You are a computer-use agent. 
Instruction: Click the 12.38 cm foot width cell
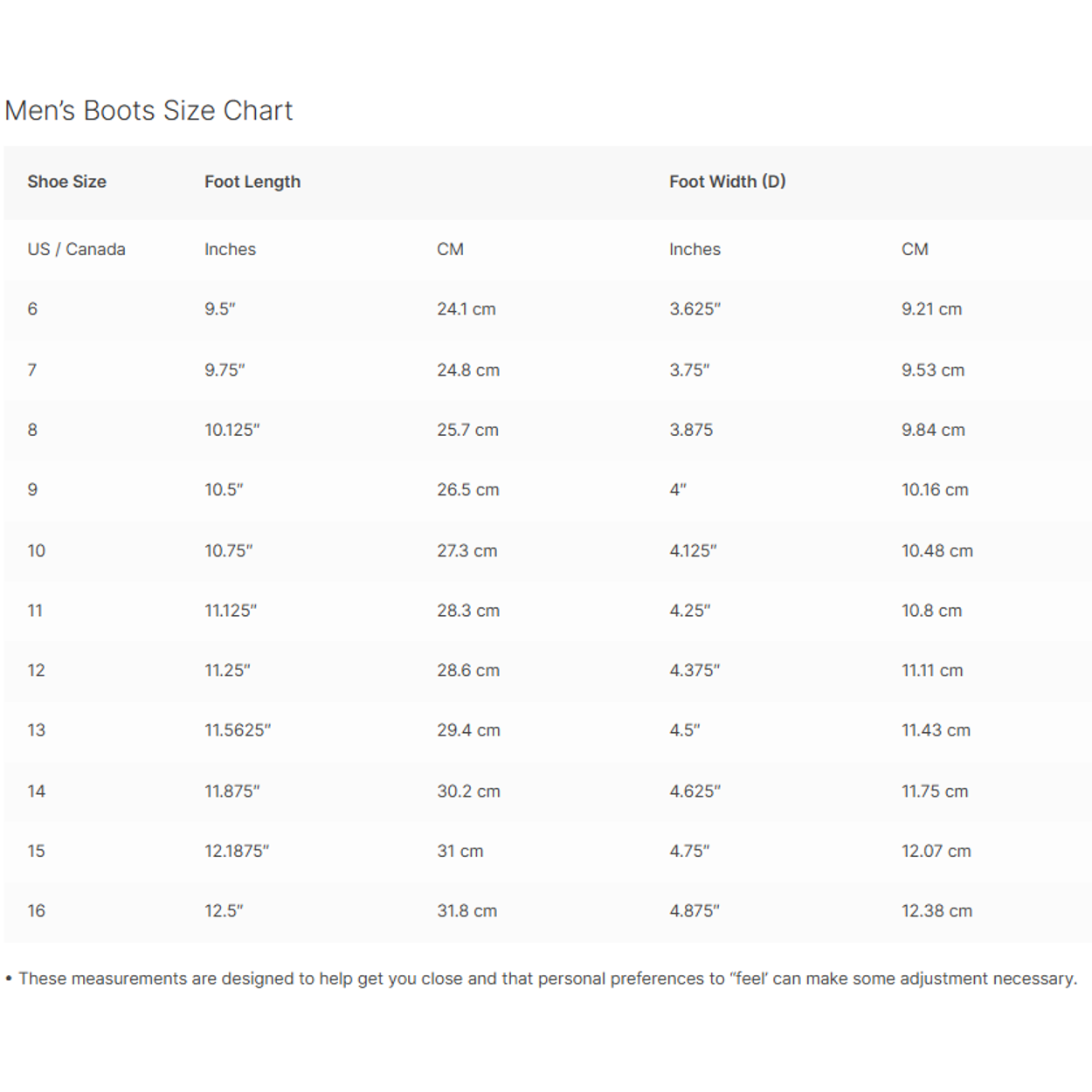pos(936,911)
